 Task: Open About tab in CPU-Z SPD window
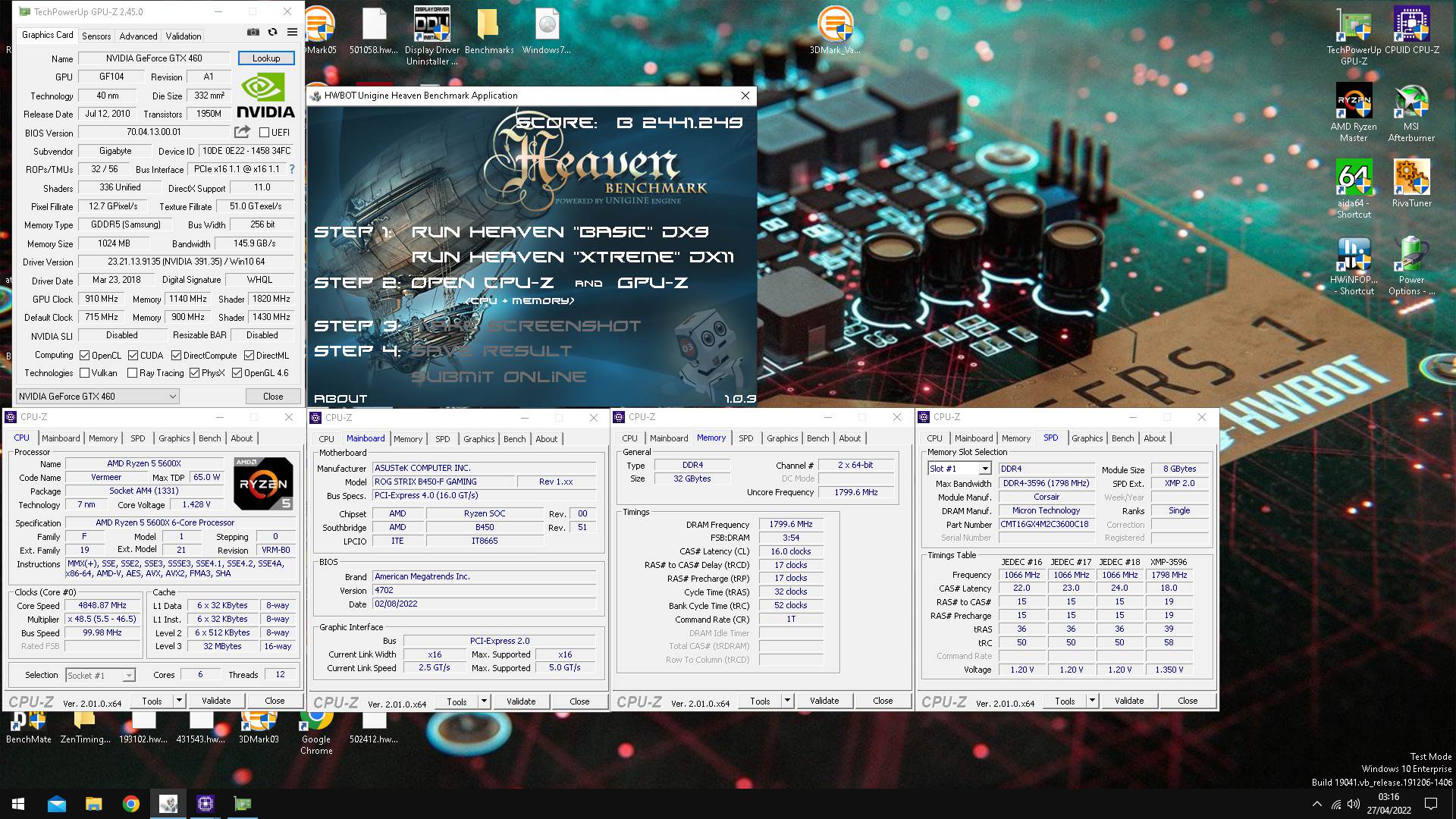point(1154,438)
